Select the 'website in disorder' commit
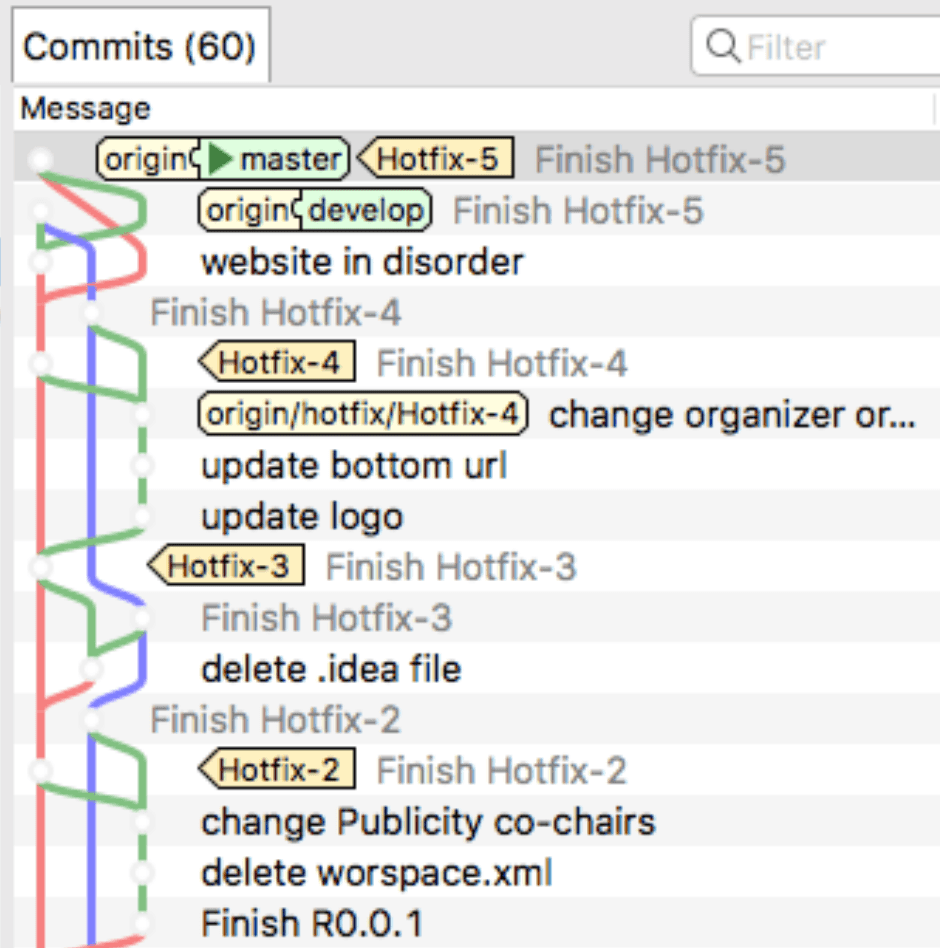This screenshot has height=948, width=940. point(362,263)
